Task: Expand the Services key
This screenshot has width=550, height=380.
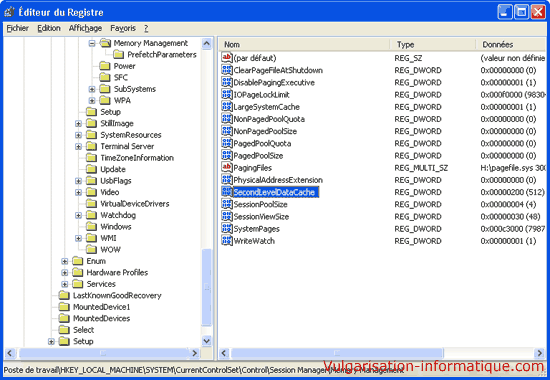Action: click(65, 284)
